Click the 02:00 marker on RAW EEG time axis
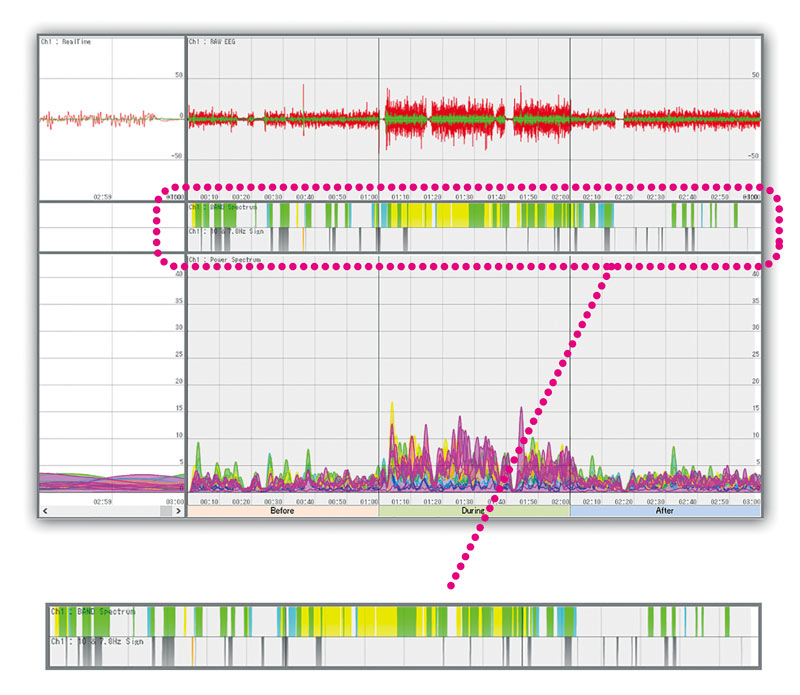Viewport: 800px width, 695px height. [559, 197]
